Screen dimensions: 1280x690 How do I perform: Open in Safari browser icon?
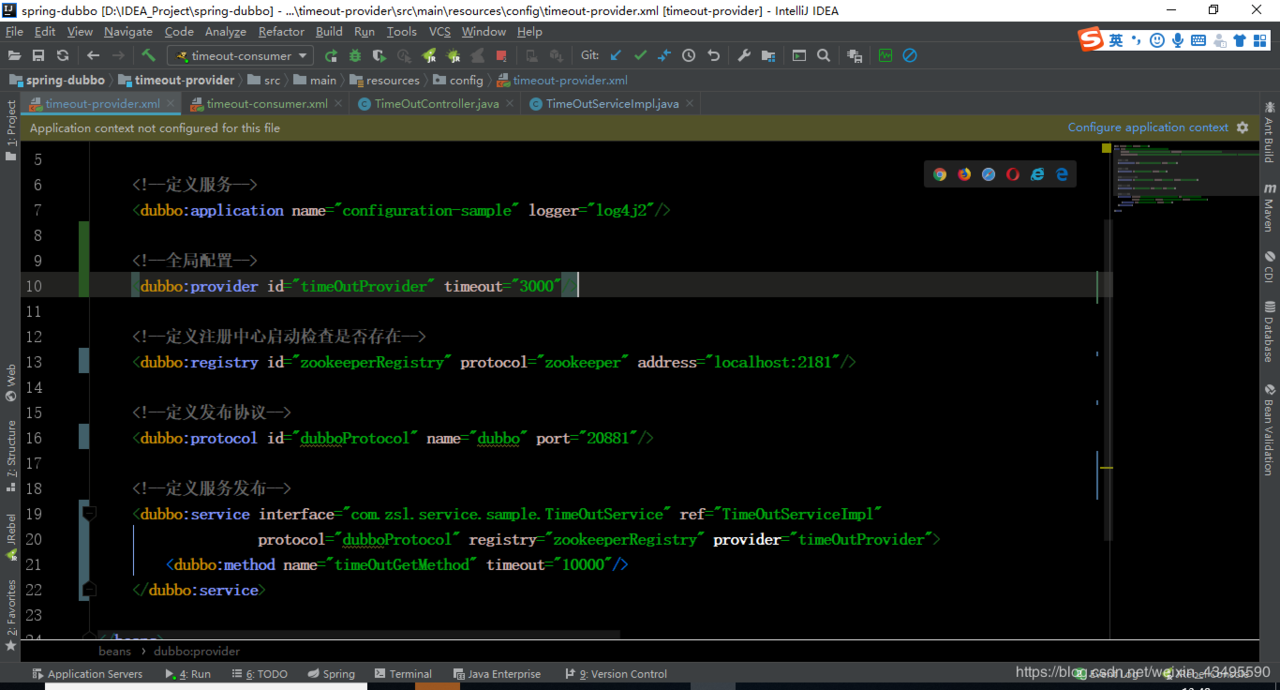pos(988,174)
